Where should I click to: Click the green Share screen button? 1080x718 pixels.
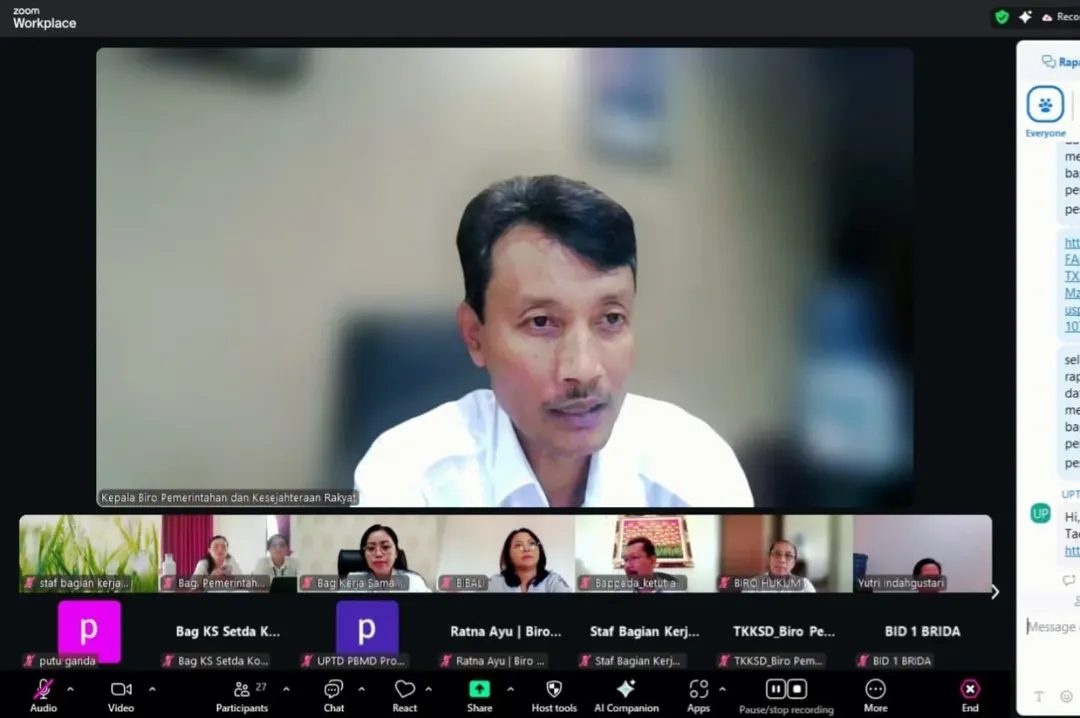[479, 689]
